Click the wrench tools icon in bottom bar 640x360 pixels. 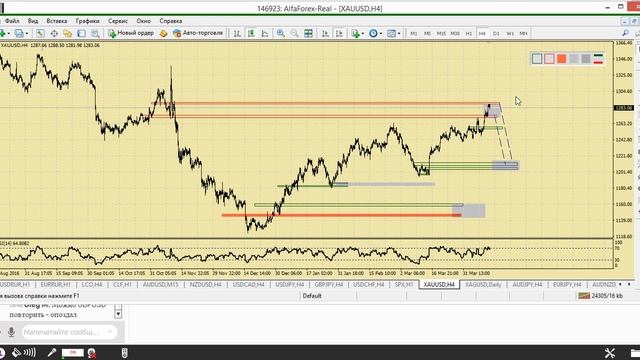pos(610,353)
